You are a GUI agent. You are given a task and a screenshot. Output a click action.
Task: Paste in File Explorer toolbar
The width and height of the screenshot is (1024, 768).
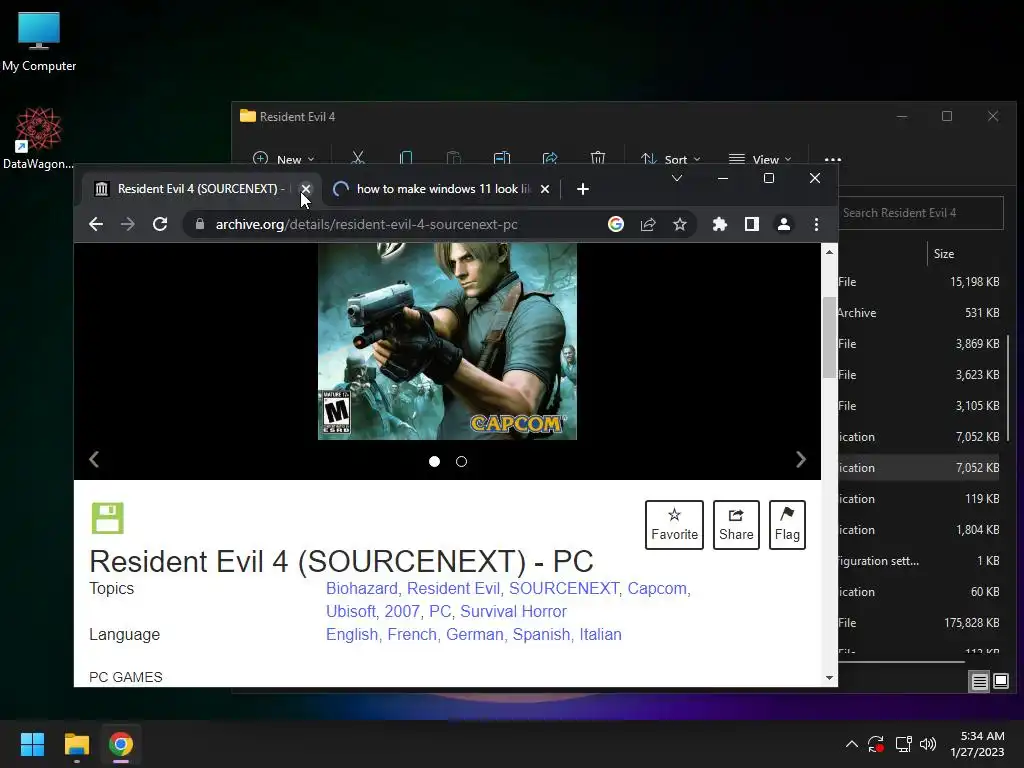click(453, 159)
